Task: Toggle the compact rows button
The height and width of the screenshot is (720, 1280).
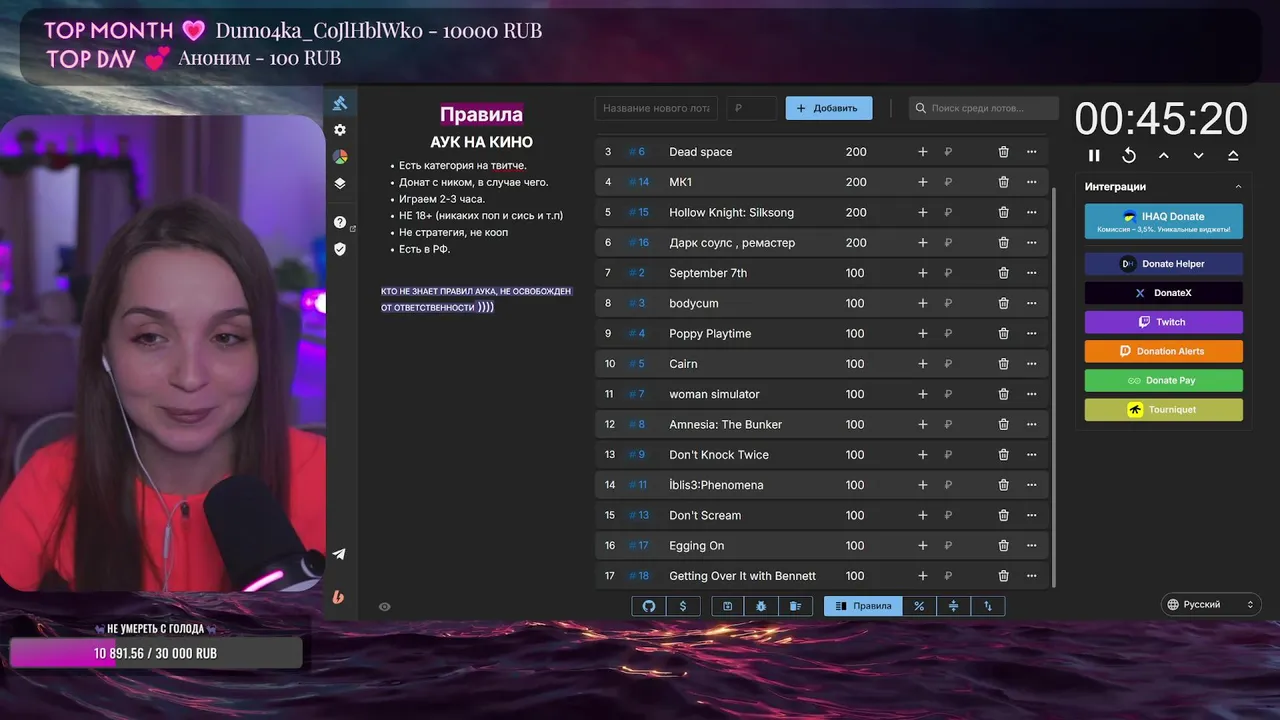Action: coord(953,606)
